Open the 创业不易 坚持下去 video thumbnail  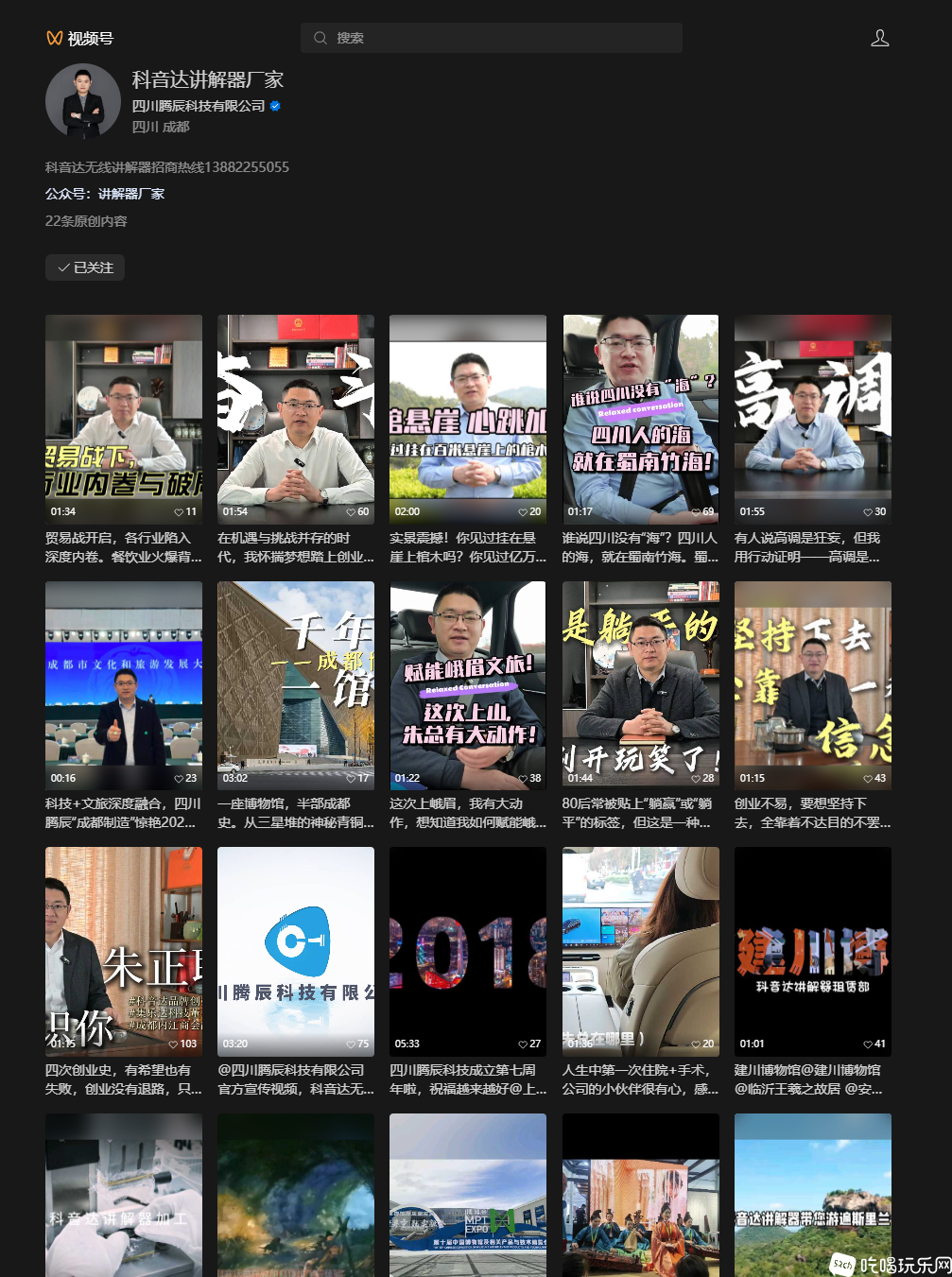[813, 685]
